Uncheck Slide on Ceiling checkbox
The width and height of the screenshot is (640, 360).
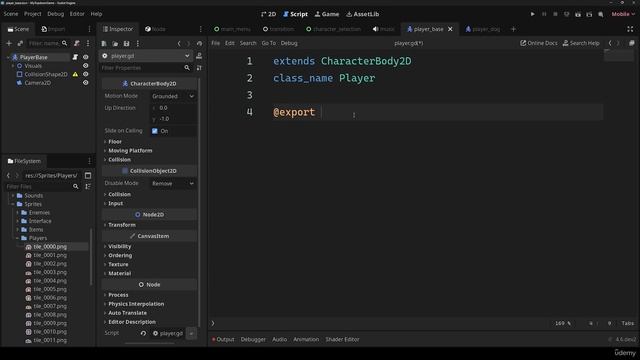[155, 131]
